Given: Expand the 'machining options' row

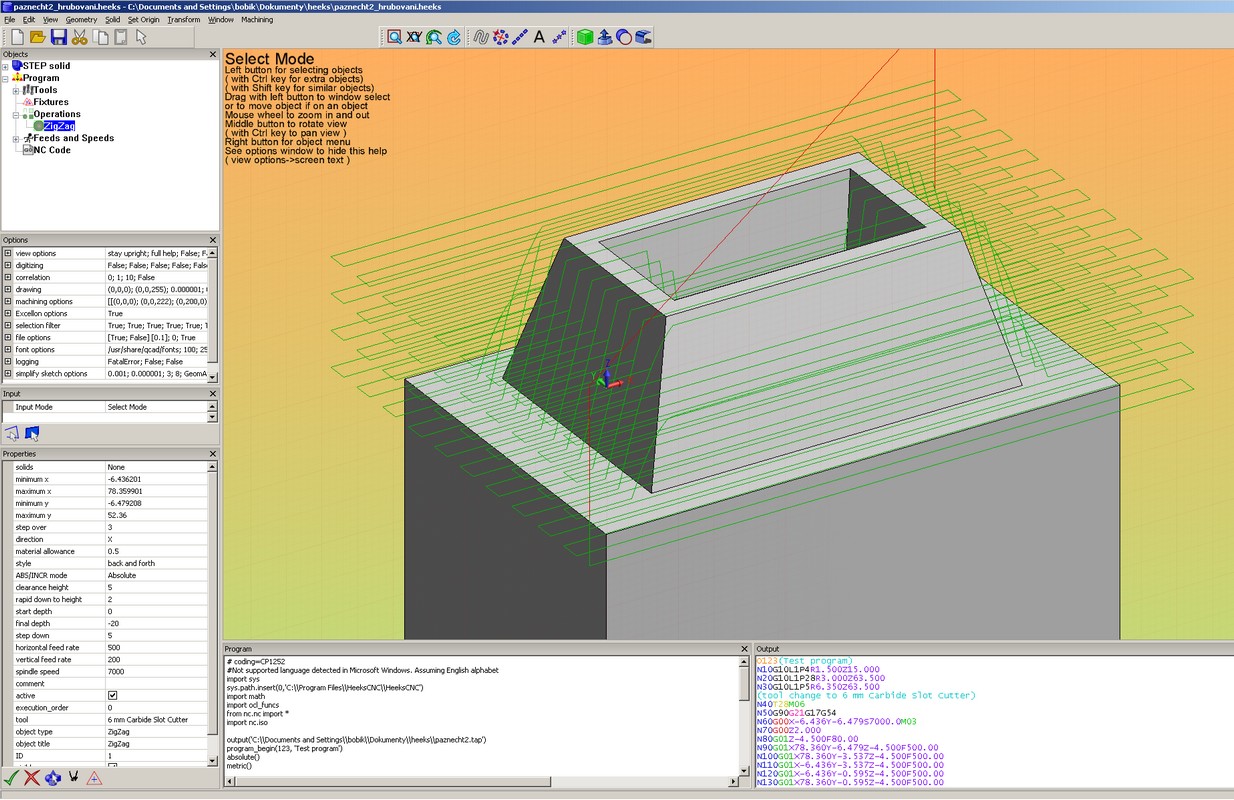Looking at the screenshot, I should pos(8,302).
